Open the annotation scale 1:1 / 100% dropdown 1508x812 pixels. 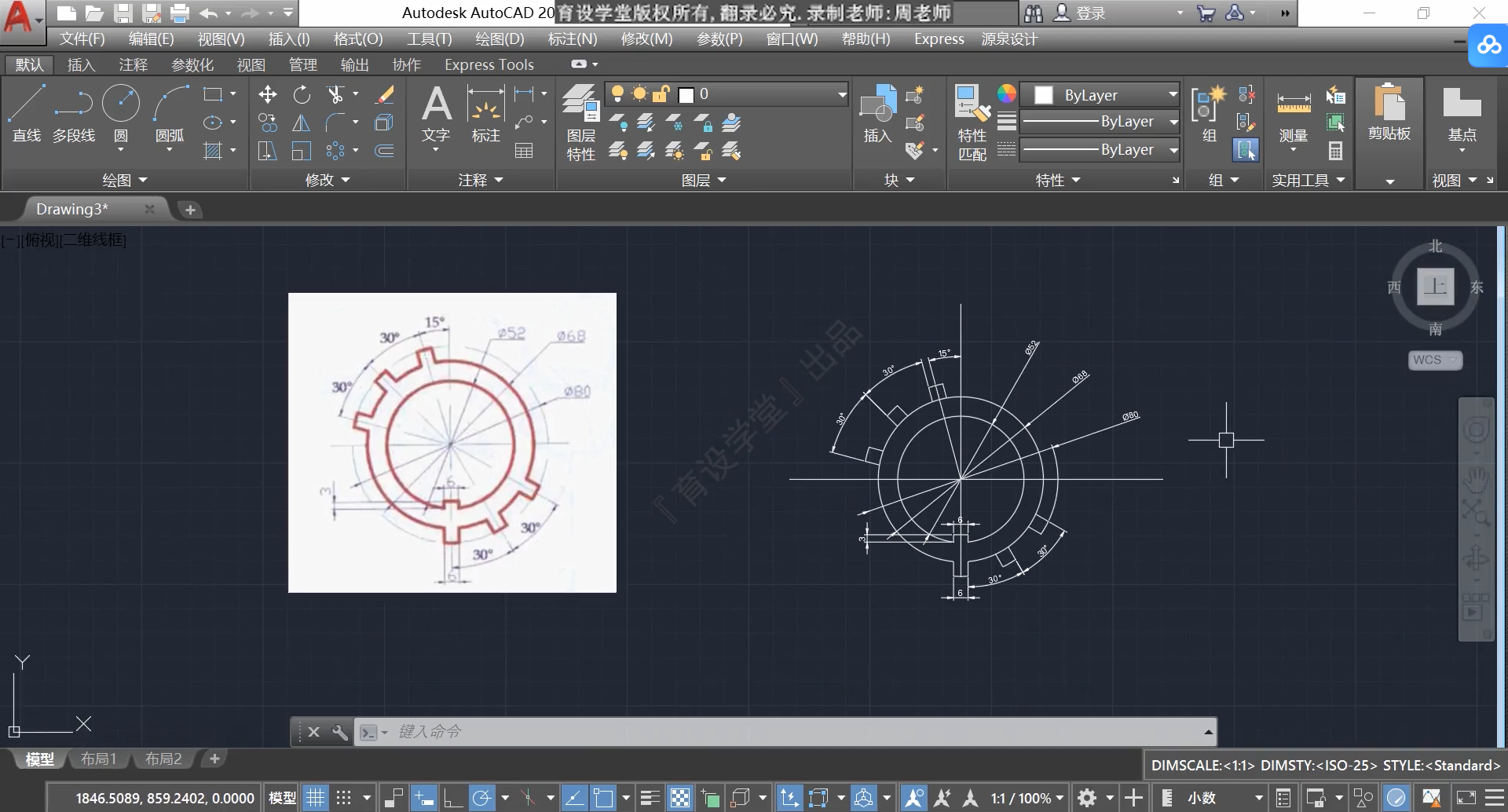1027,799
